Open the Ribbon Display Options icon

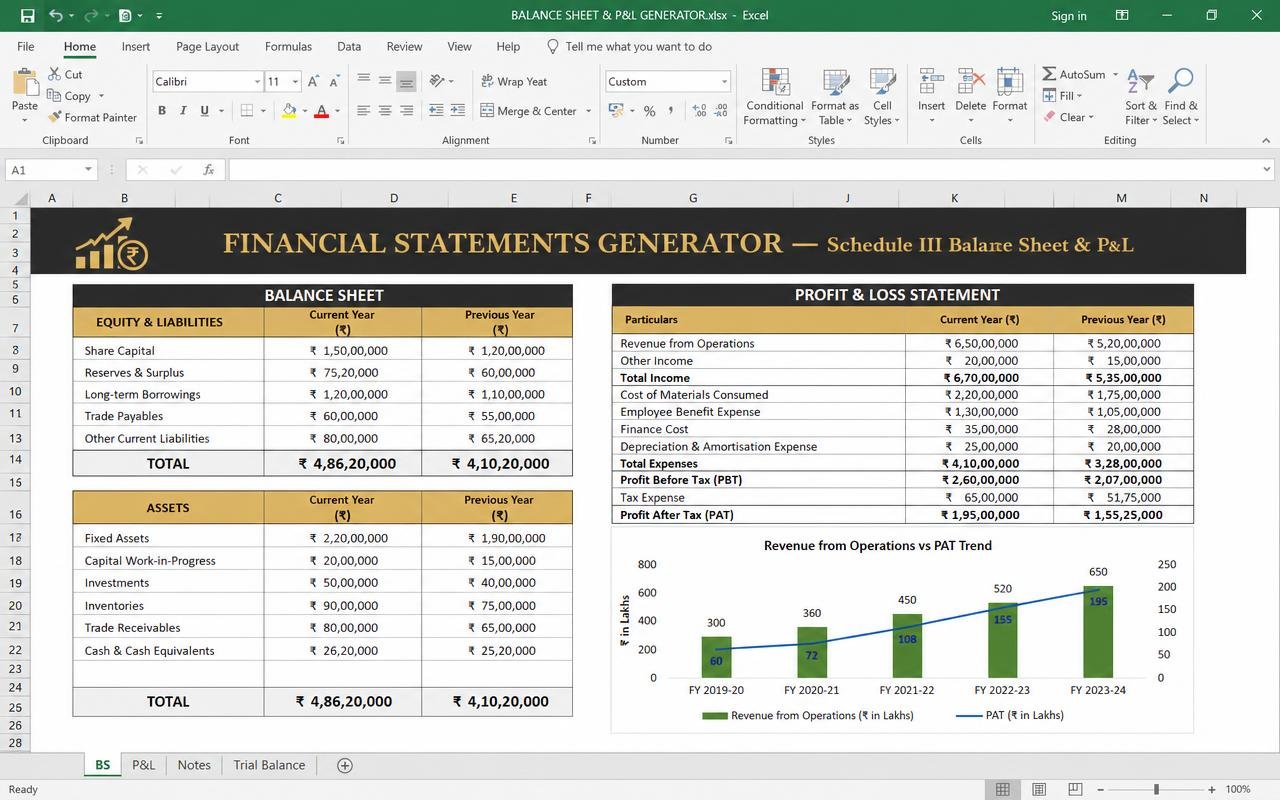[x=1122, y=16]
